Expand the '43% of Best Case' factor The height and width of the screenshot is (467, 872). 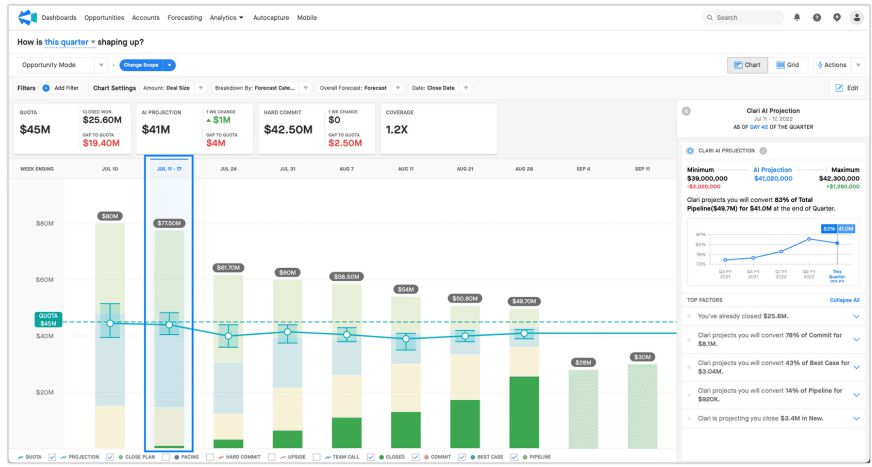coord(856,367)
